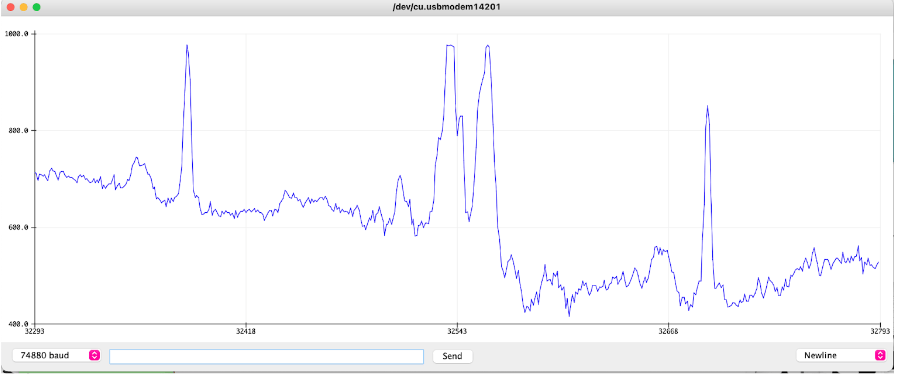
Task: Click the 800.0 y-axis label
Action: click(17, 131)
